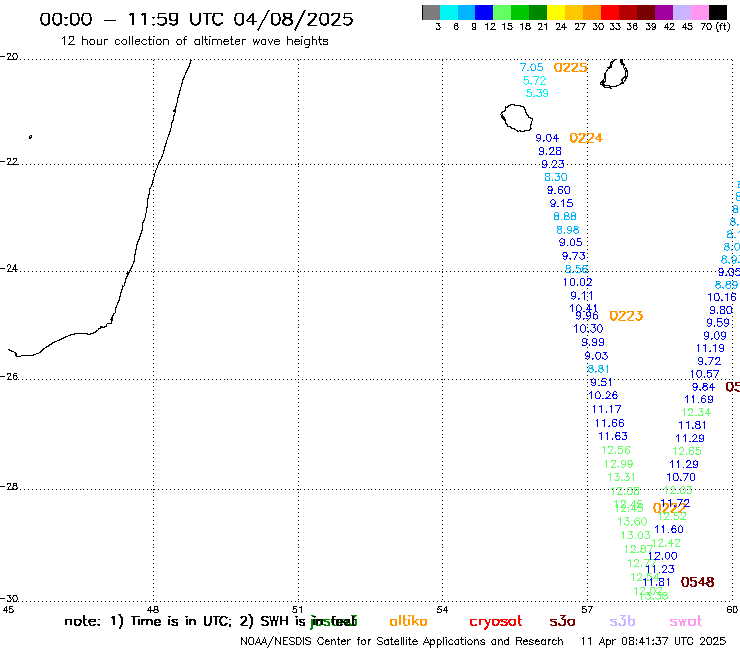Click the wave height value 12.00
The image size is (740, 650).
[x=663, y=556]
